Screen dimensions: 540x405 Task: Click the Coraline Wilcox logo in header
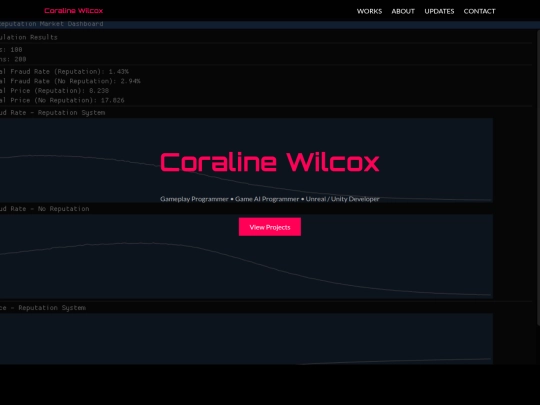tap(73, 11)
